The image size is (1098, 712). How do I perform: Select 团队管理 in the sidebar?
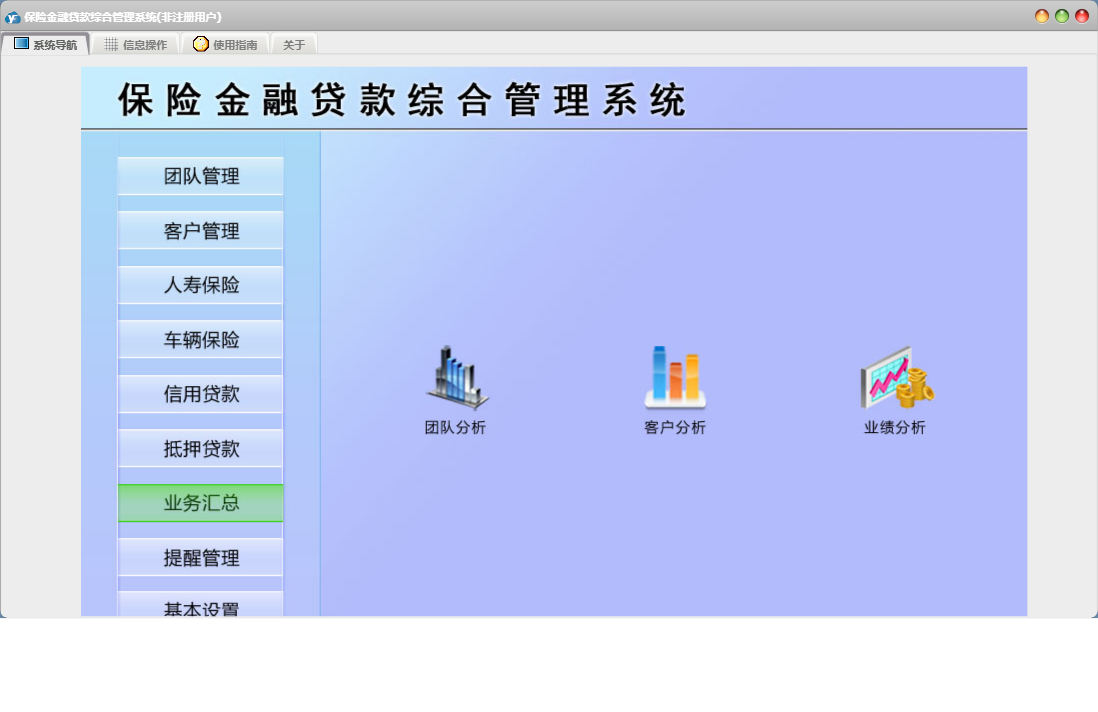click(x=201, y=176)
